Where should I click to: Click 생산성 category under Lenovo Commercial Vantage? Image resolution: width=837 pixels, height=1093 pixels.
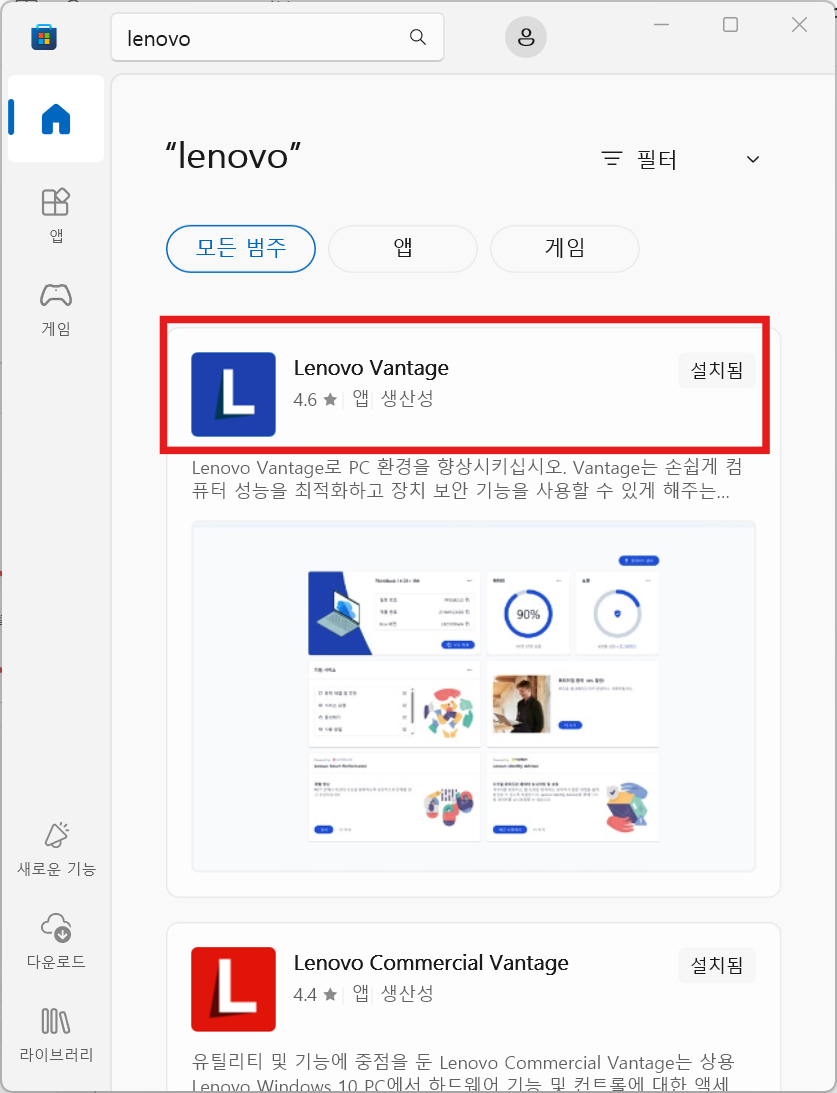pyautogui.click(x=407, y=993)
